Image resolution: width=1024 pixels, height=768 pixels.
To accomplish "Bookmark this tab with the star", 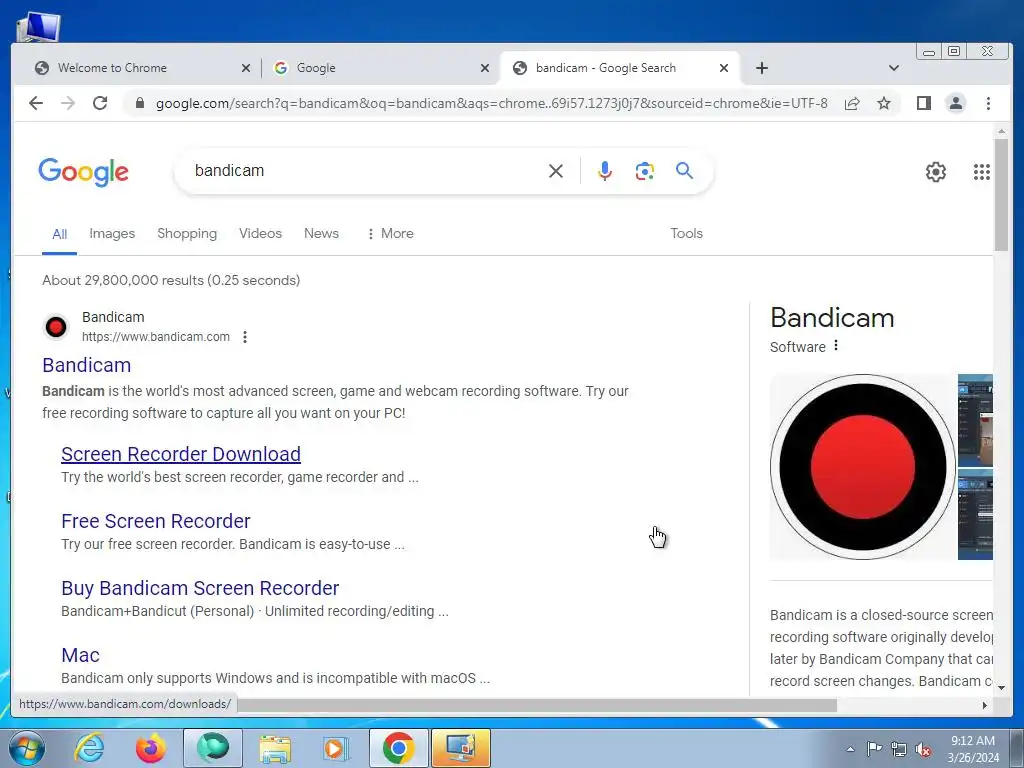I will click(884, 103).
